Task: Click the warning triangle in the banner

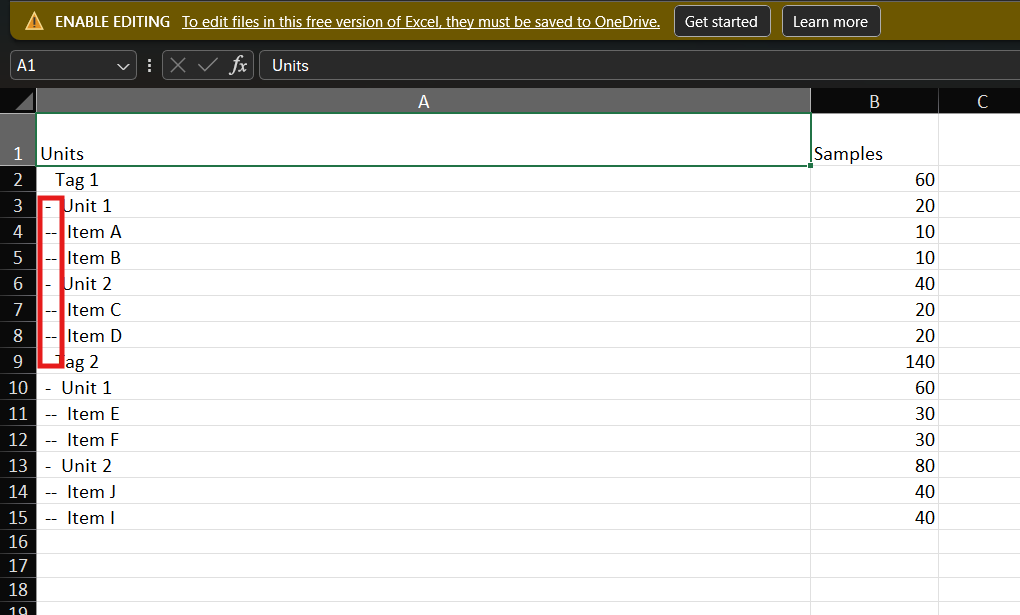Action: 33,20
